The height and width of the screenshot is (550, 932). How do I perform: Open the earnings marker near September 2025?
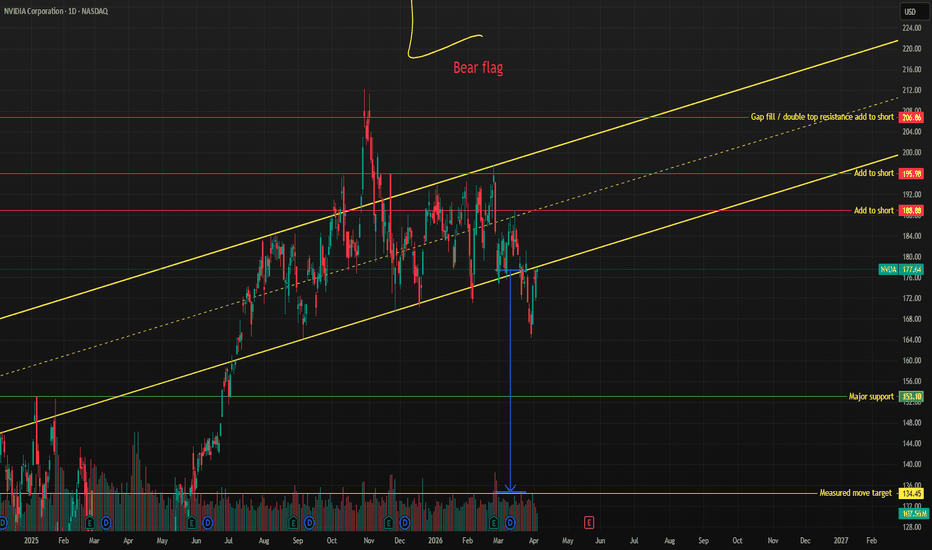pyautogui.click(x=293, y=523)
